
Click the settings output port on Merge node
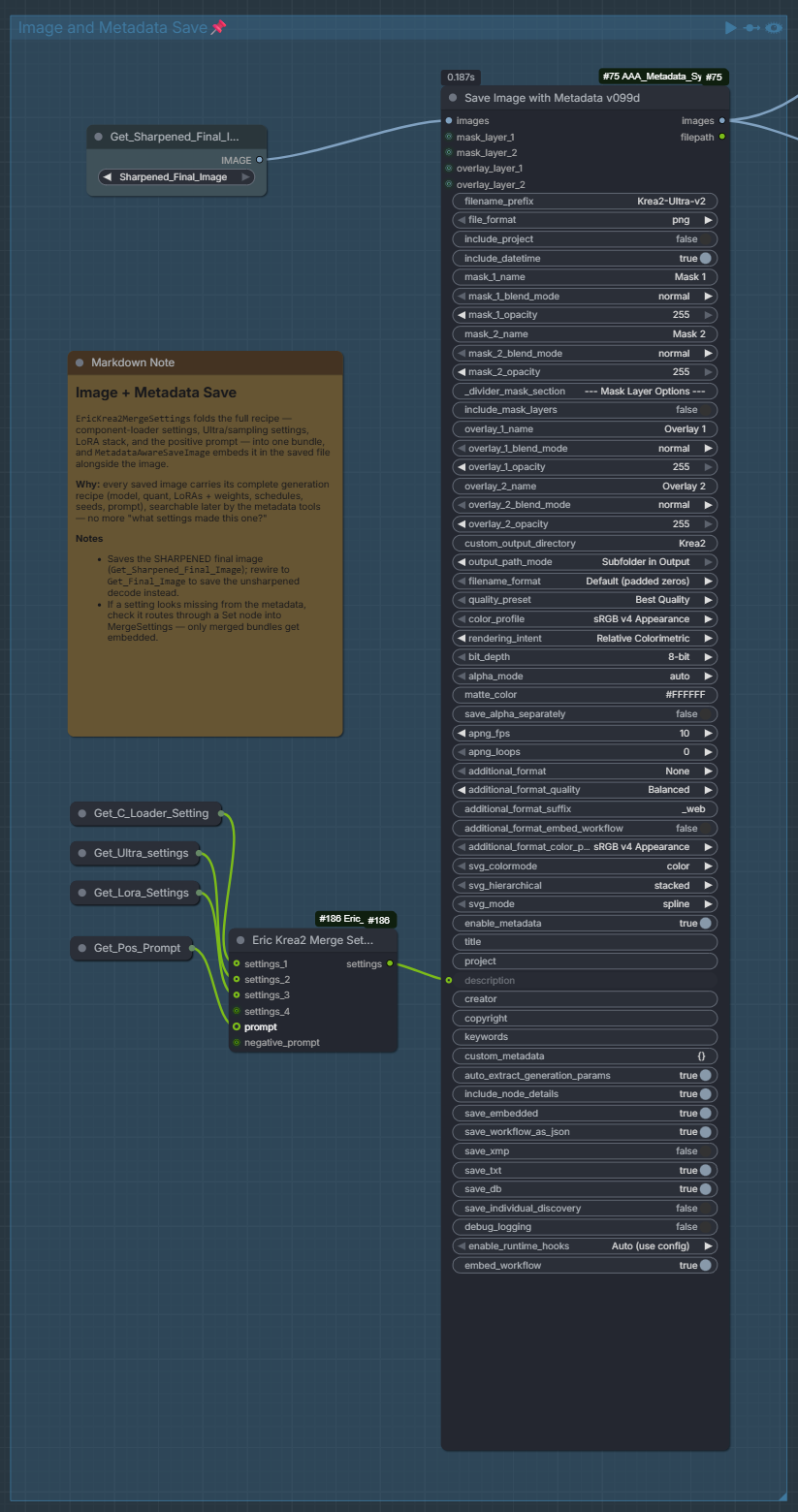[390, 963]
